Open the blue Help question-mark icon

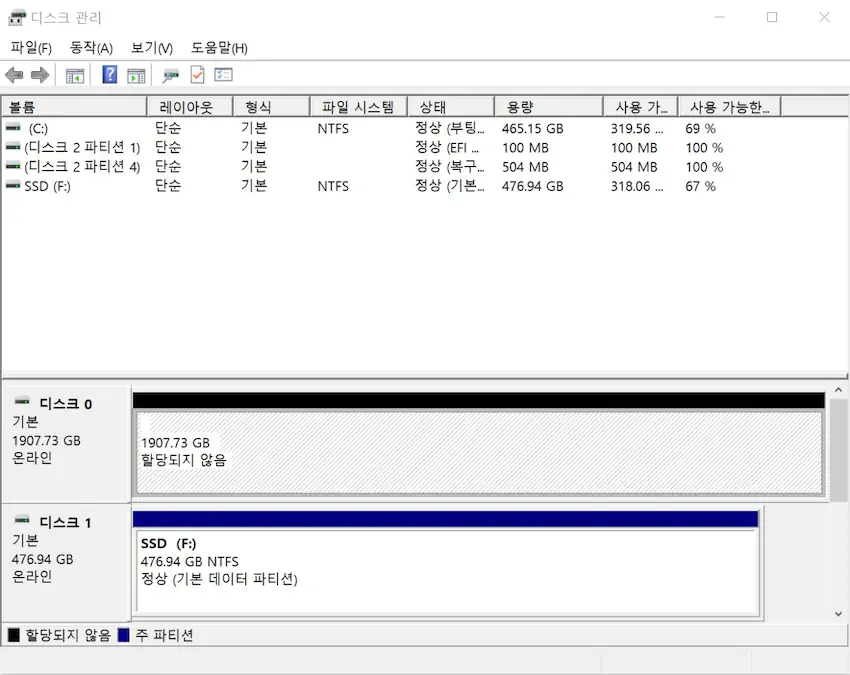110,74
